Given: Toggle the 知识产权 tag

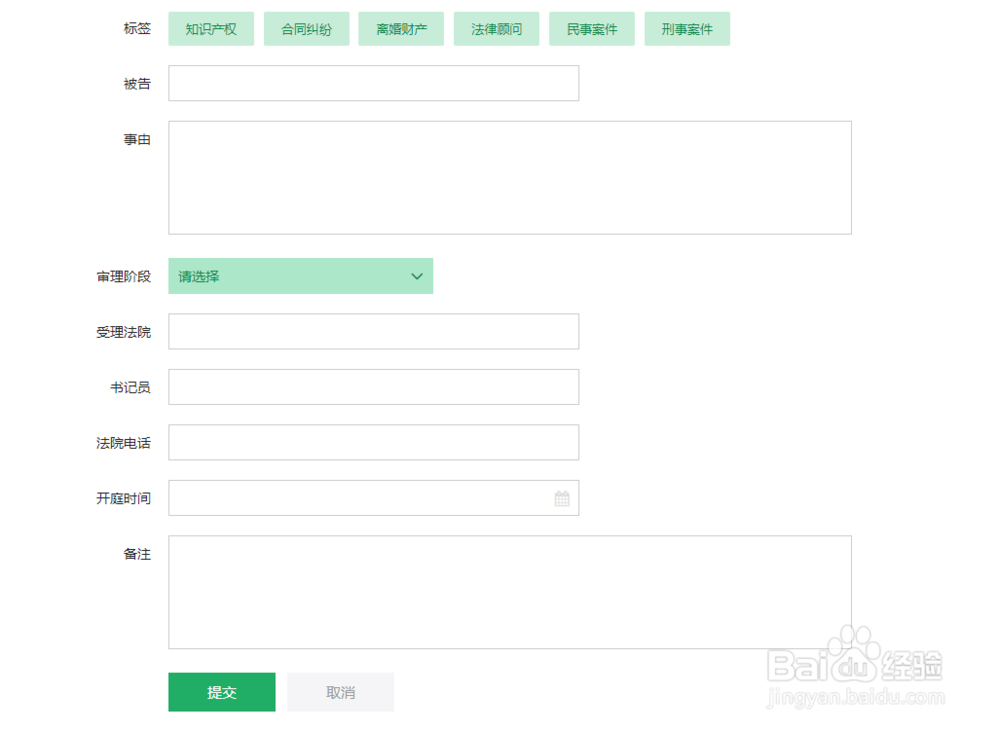Looking at the screenshot, I should click(211, 29).
